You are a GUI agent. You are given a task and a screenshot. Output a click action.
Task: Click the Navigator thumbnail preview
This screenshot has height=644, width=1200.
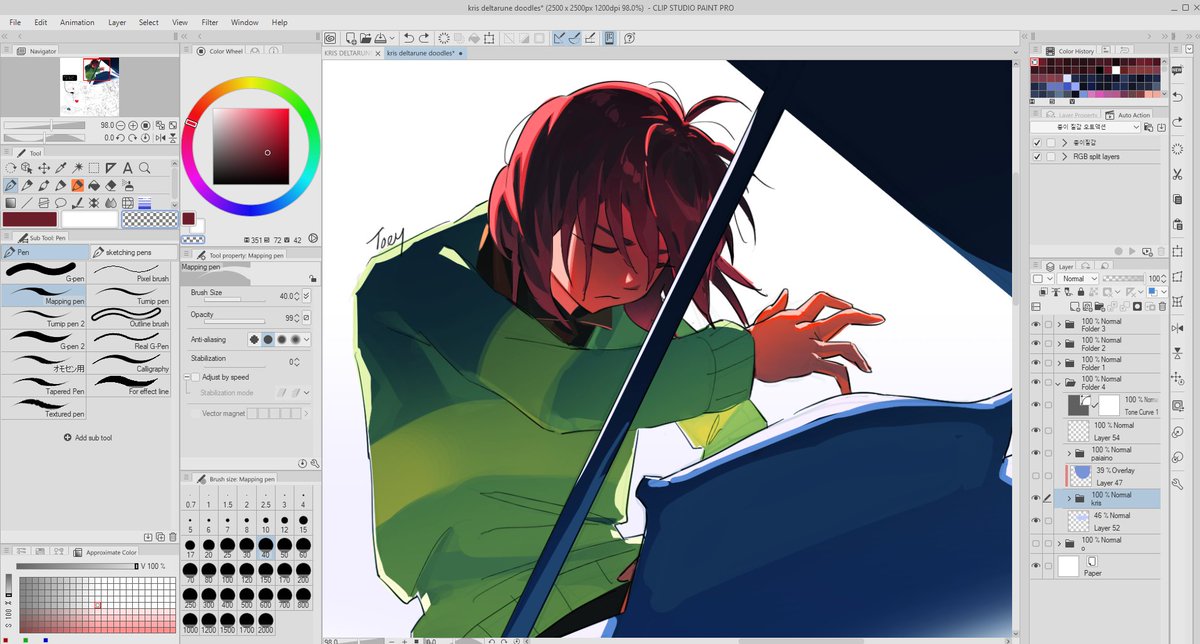click(x=90, y=85)
